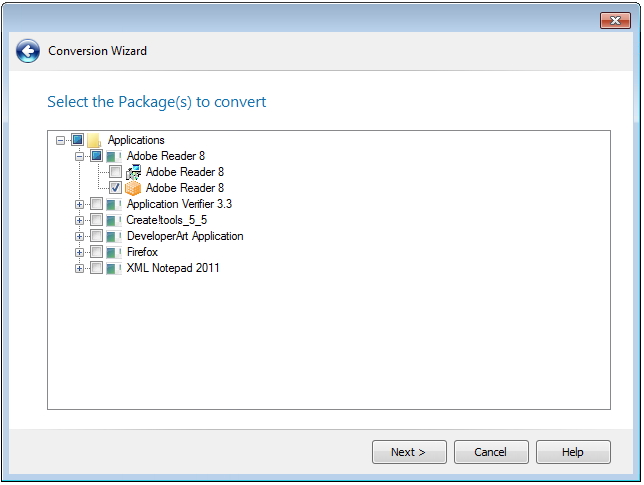Expand the Application Verifier 3.3 node
The image size is (644, 485).
[80, 205]
